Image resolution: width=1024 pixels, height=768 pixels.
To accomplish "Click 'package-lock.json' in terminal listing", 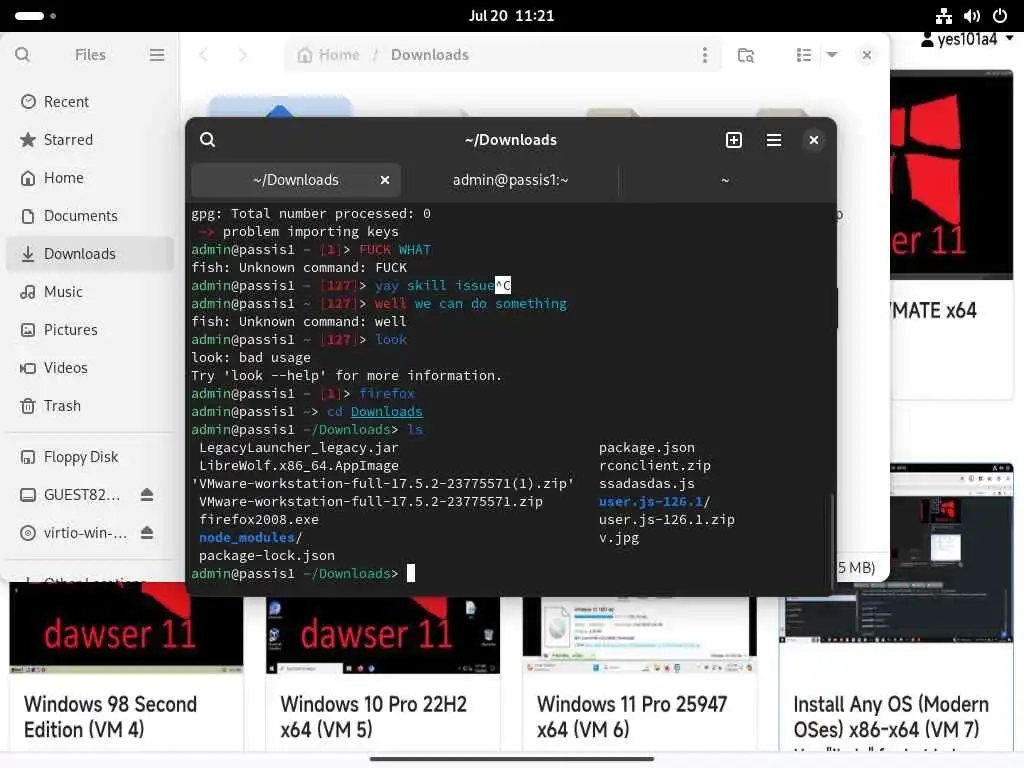I will [x=266, y=556].
